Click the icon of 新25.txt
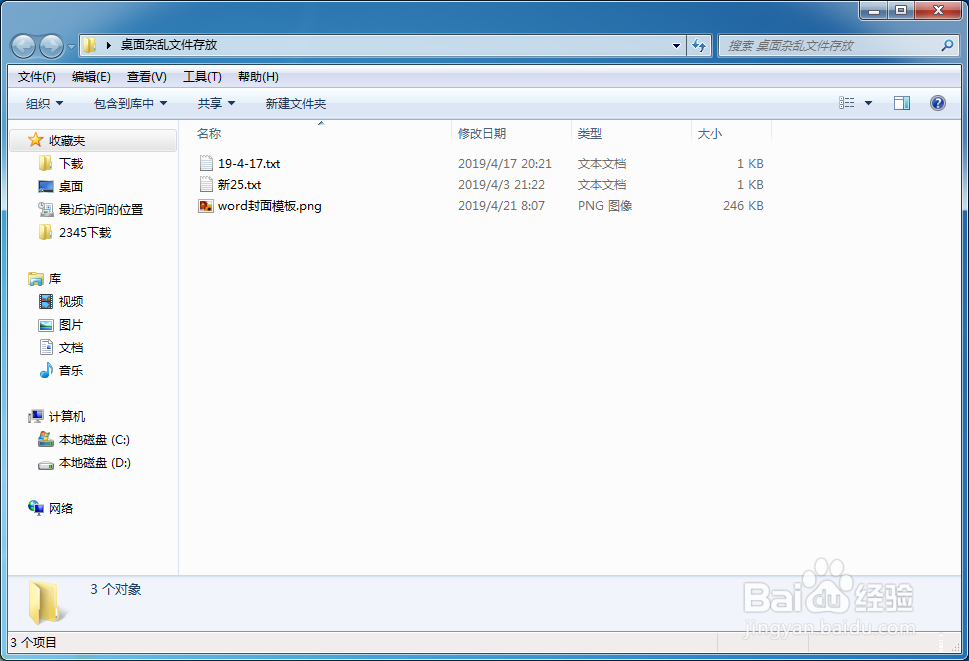Screen dimensions: 969x661 (206, 184)
